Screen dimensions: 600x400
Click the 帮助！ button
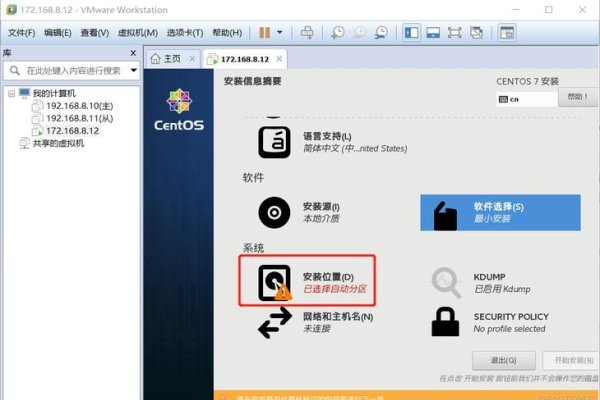[578, 97]
